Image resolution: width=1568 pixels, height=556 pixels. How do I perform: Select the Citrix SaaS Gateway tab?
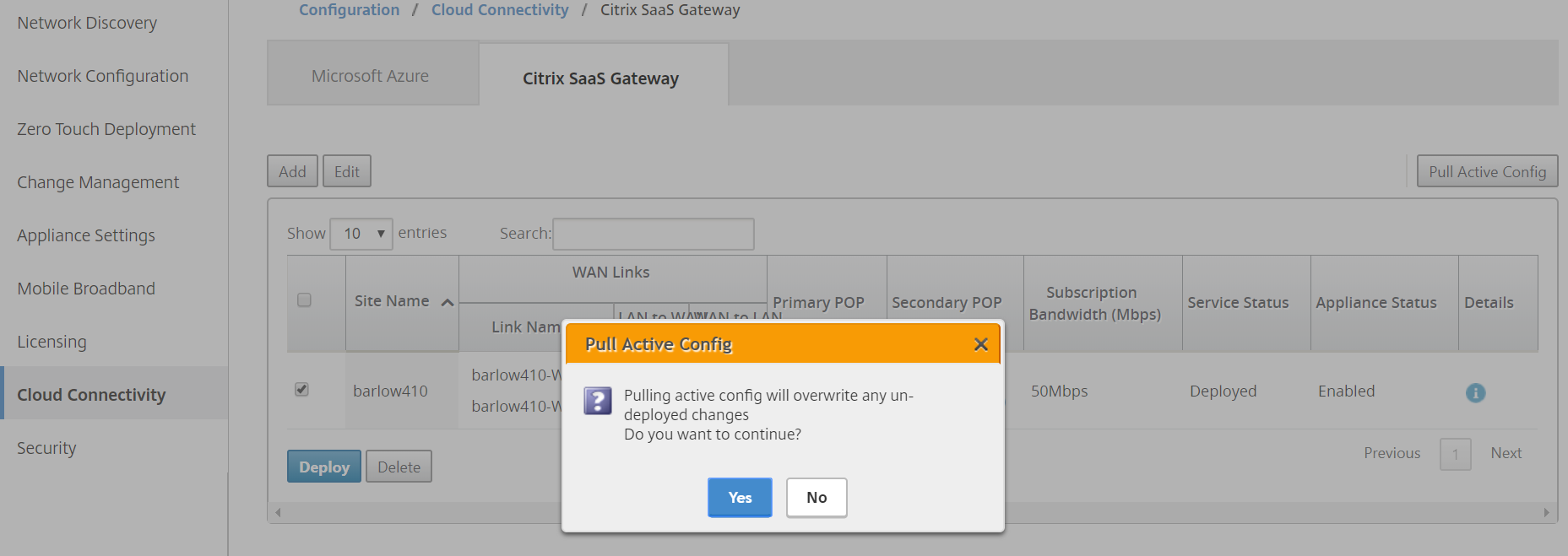(x=600, y=78)
